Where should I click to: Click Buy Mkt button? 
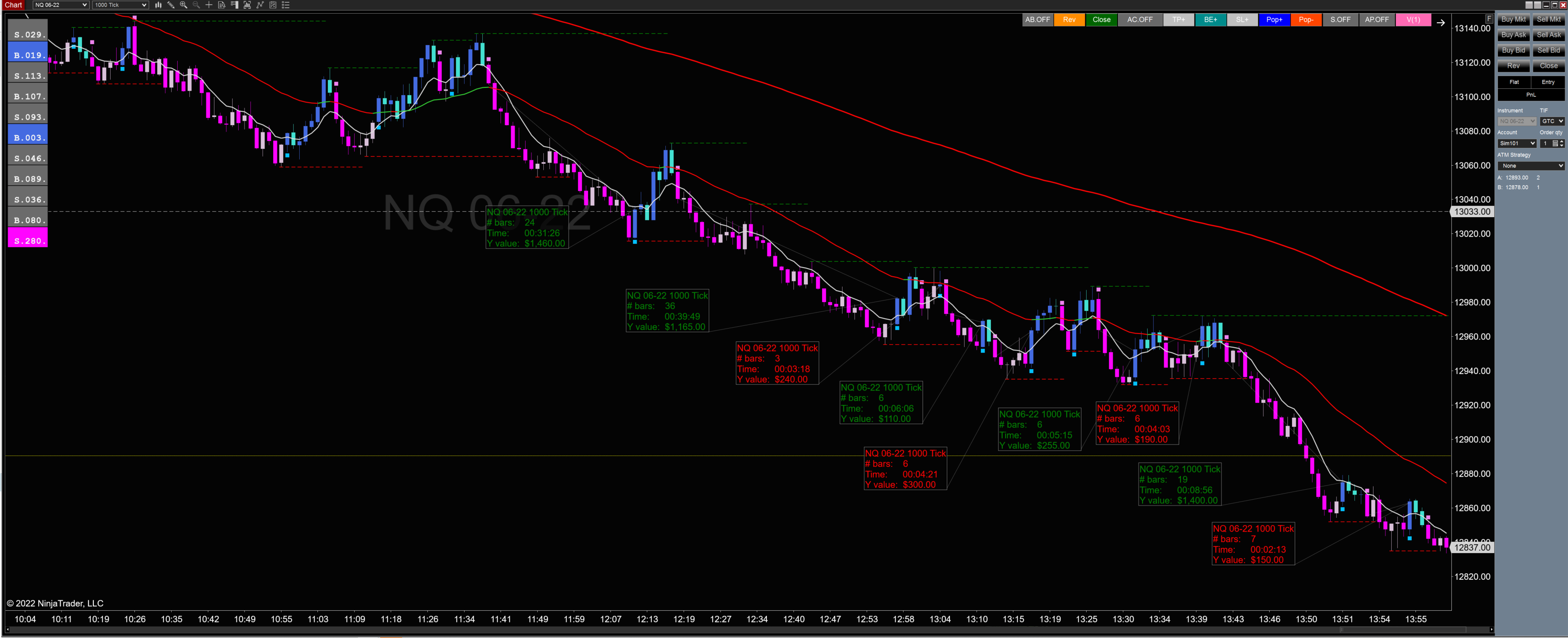tap(1513, 20)
